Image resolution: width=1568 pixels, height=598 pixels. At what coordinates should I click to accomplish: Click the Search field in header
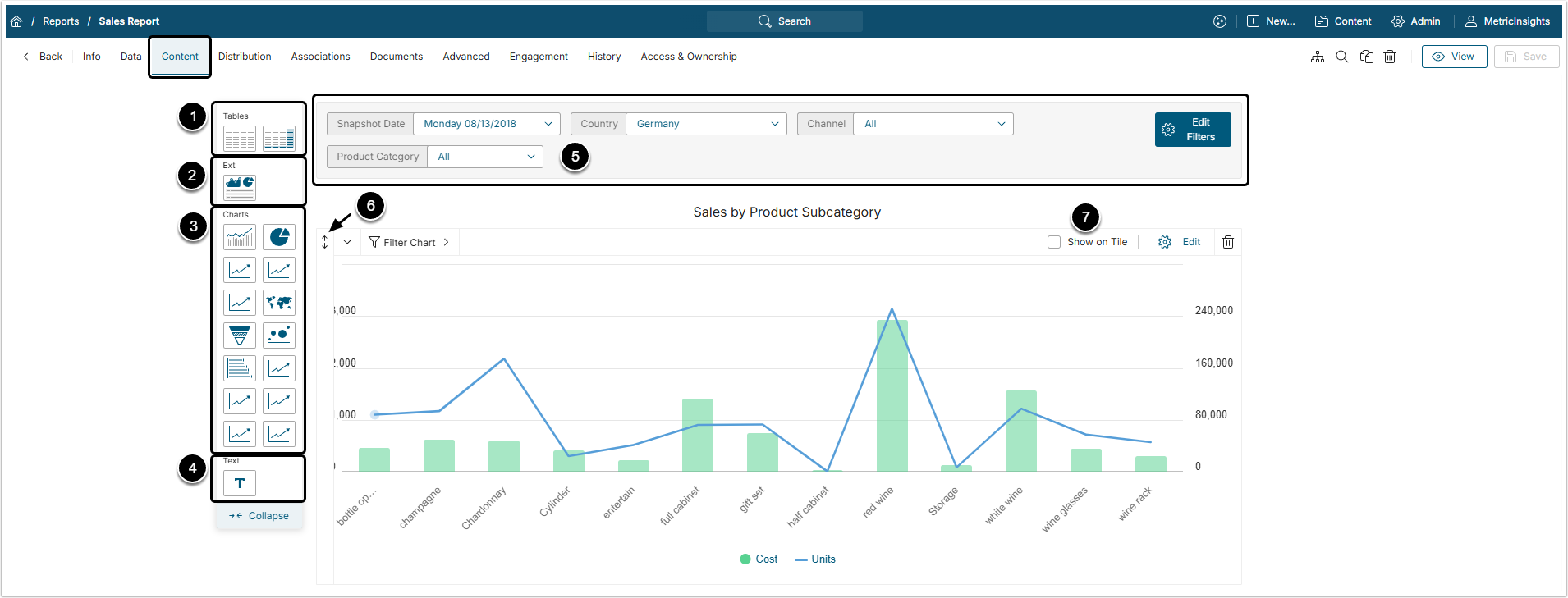(785, 21)
